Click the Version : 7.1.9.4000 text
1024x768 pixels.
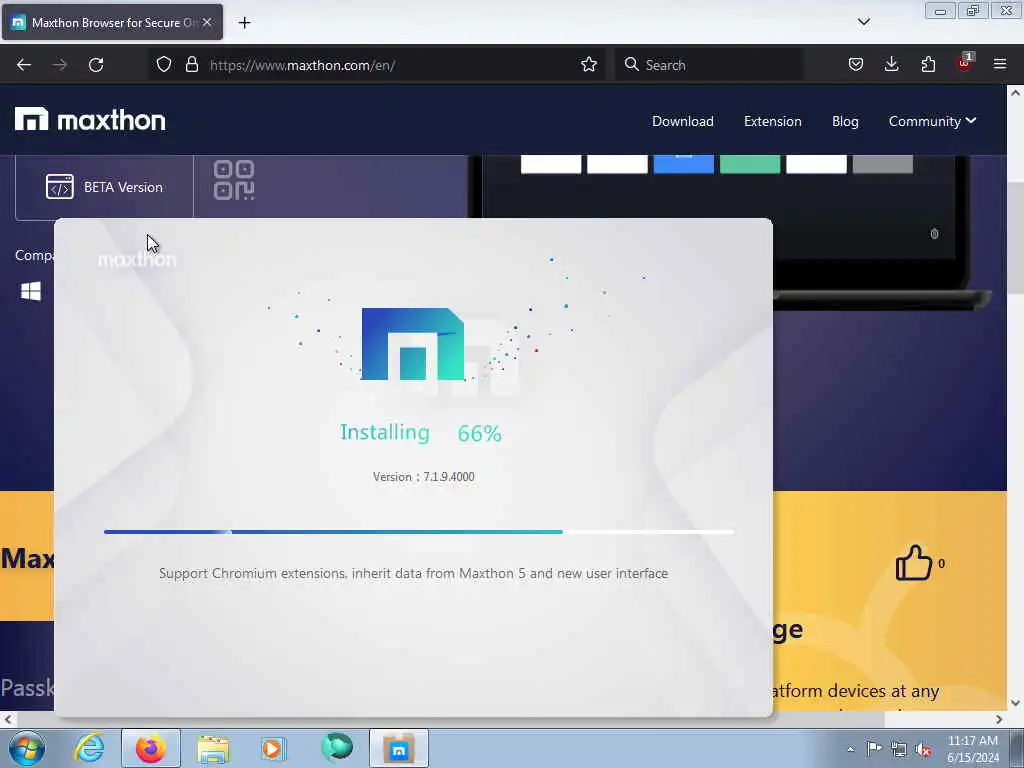423,477
